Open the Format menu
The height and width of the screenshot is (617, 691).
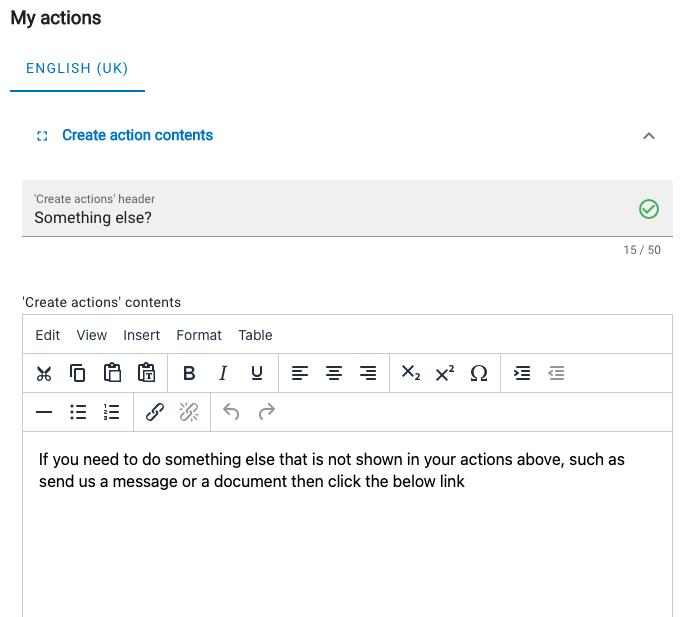(x=199, y=335)
